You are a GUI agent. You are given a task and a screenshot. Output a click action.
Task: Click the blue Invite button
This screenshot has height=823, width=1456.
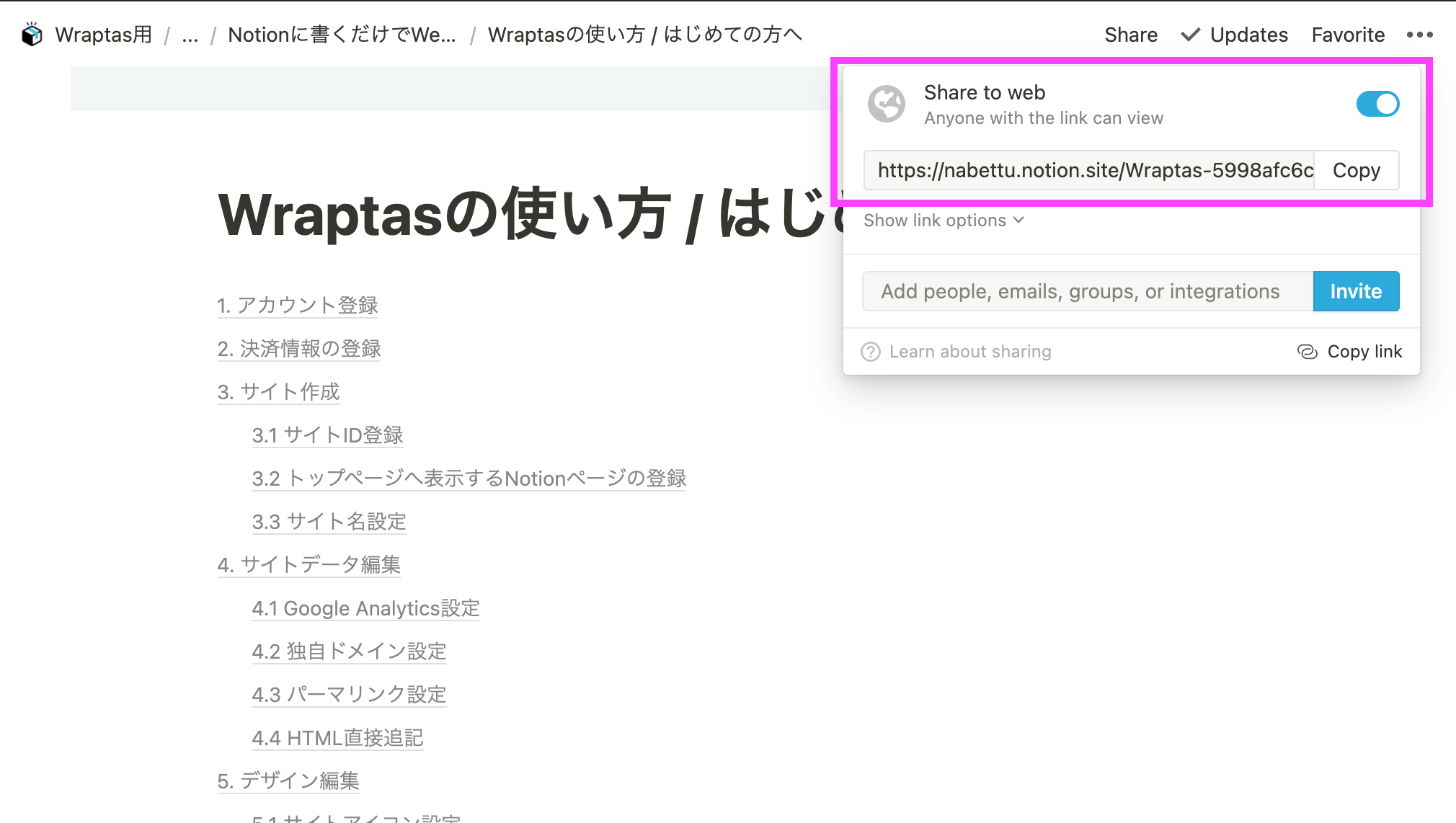pyautogui.click(x=1356, y=291)
